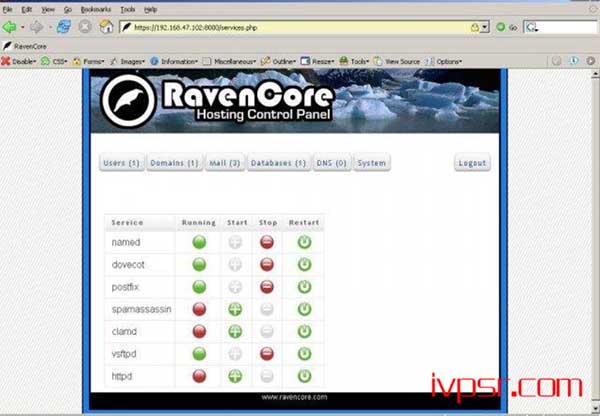Click the Databases (1) button

pyautogui.click(x=278, y=163)
